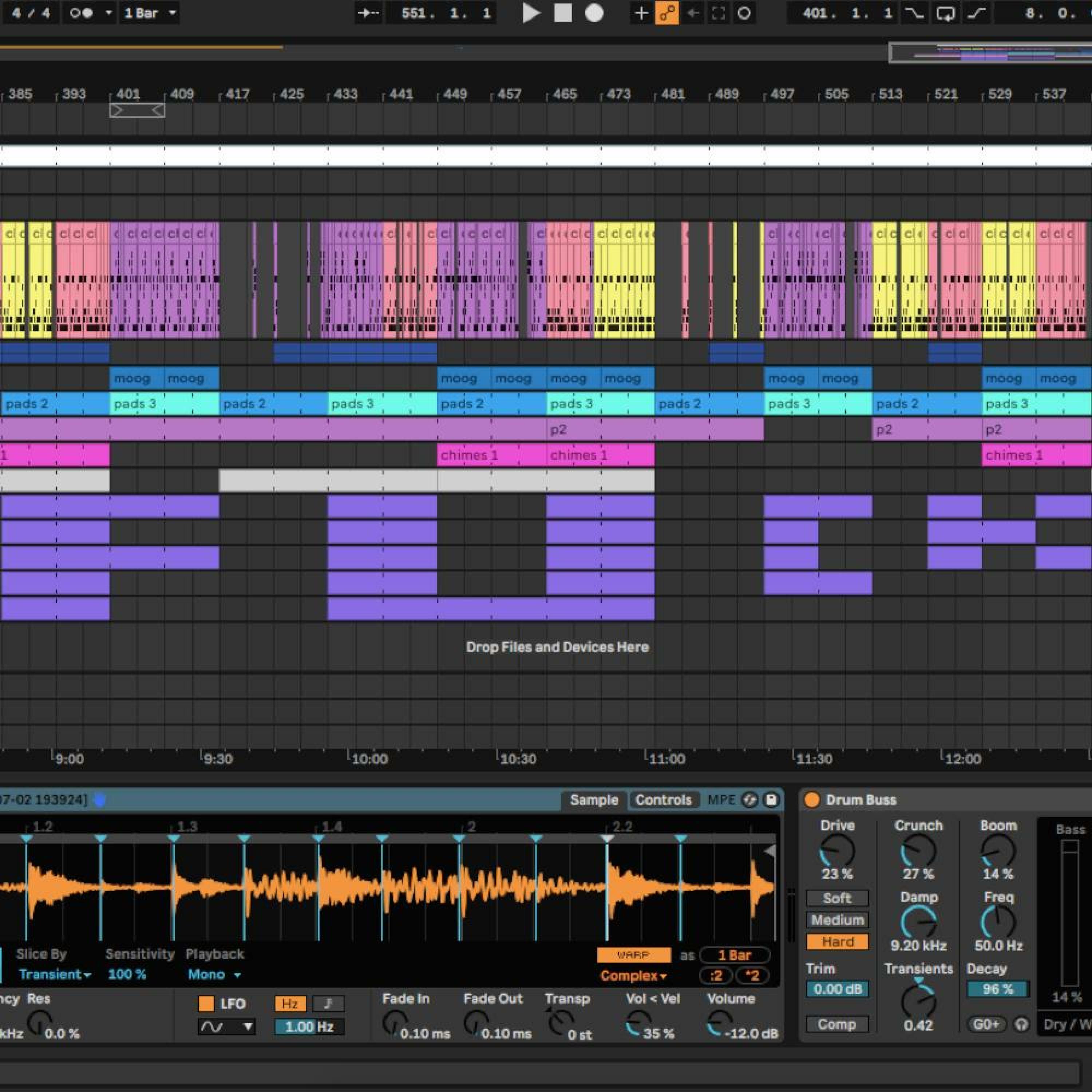Screen dimensions: 1092x1092
Task: Click the Arrangement Record circle button
Action: (593, 12)
